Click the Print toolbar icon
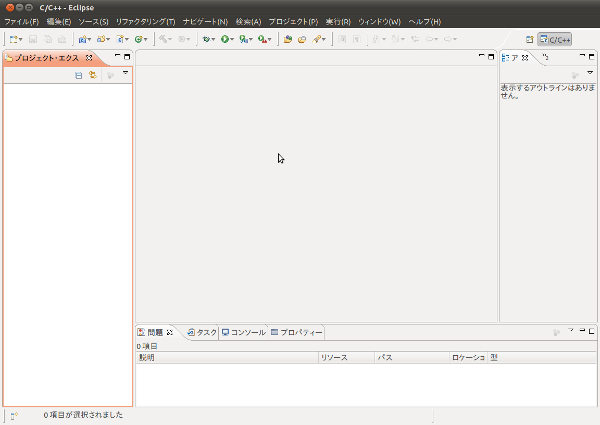Screen dimensions: 600x425 click(62, 39)
